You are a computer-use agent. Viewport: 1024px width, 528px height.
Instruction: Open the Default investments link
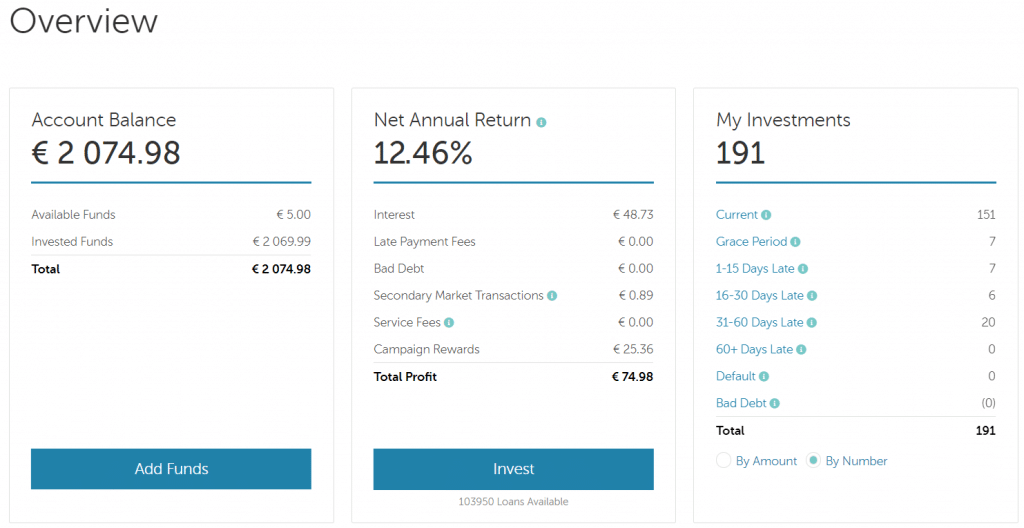736,377
